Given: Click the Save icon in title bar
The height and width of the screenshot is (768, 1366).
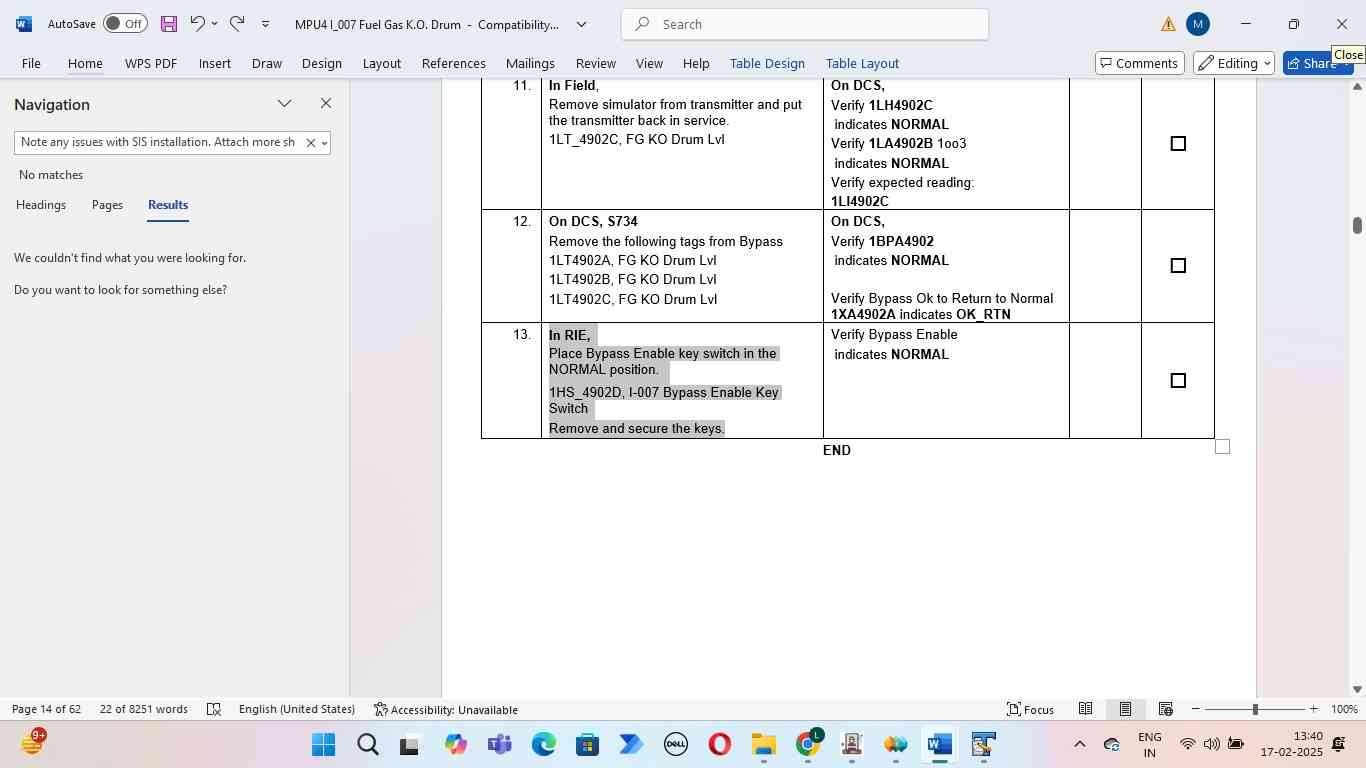Looking at the screenshot, I should (x=169, y=24).
